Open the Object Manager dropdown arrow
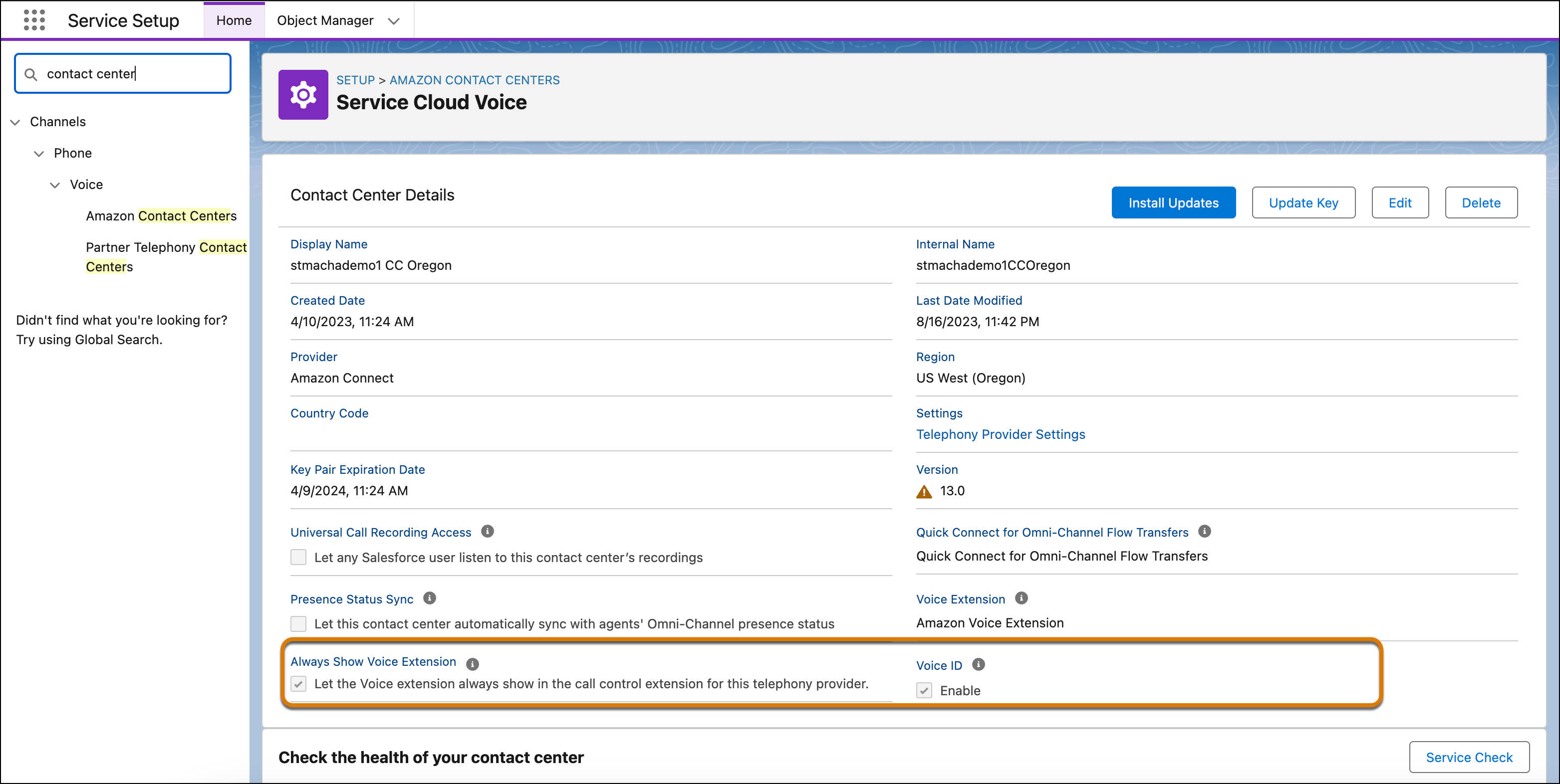 pos(394,20)
